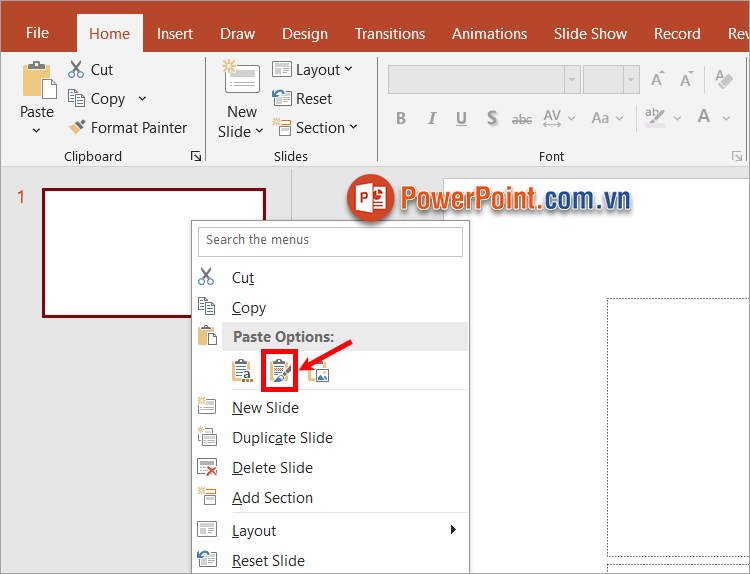Select slide 1 thumbnail
Image resolution: width=750 pixels, height=574 pixels.
point(154,253)
